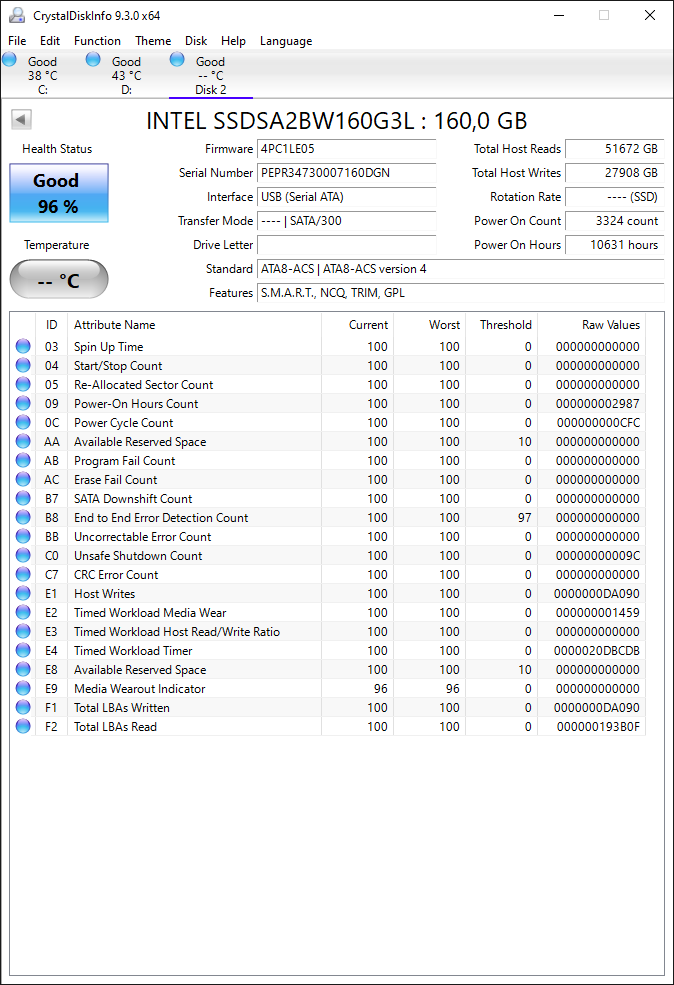The height and width of the screenshot is (985, 674).
Task: Open the Theme menu
Action: click(153, 41)
